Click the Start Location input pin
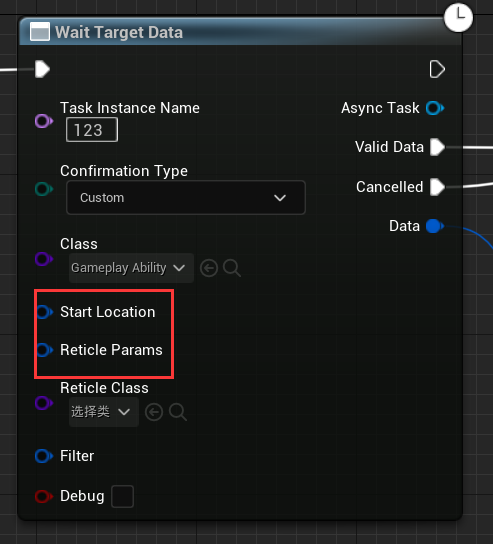This screenshot has width=493, height=544. [44, 312]
